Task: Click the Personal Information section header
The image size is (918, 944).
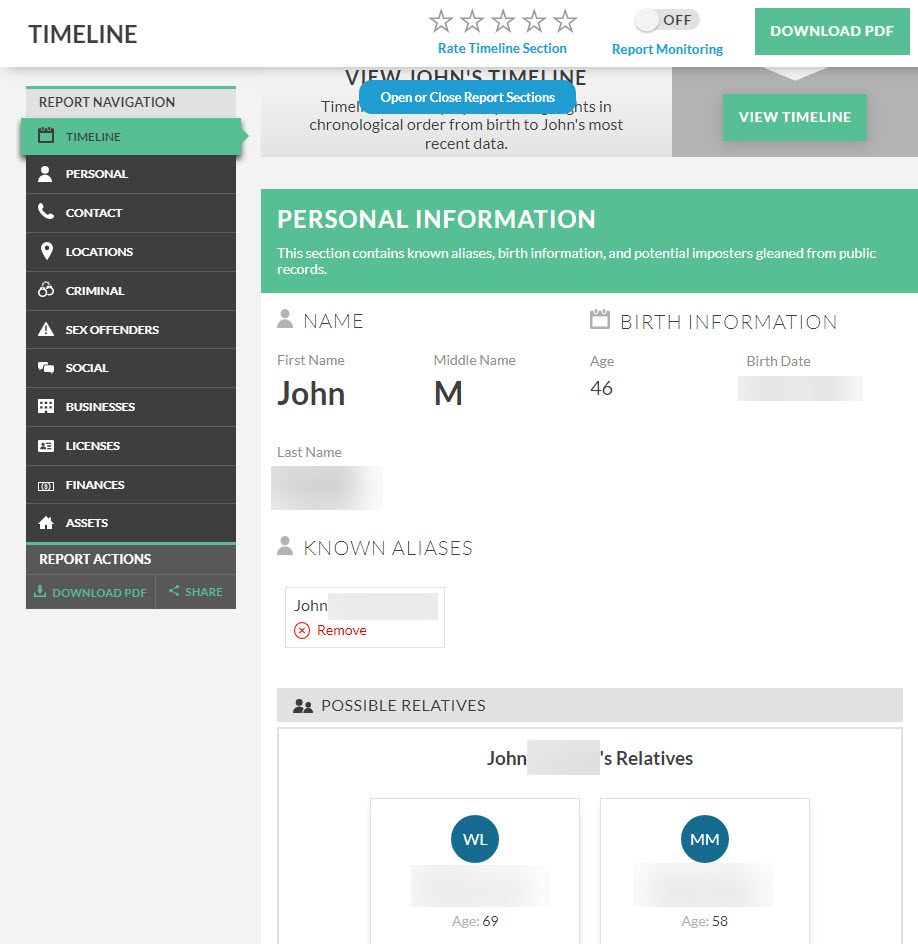Action: coord(589,241)
